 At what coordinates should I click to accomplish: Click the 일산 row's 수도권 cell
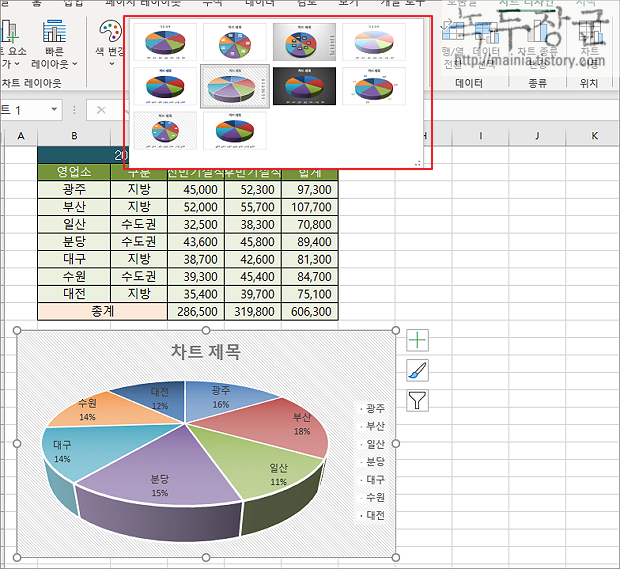[x=139, y=224]
